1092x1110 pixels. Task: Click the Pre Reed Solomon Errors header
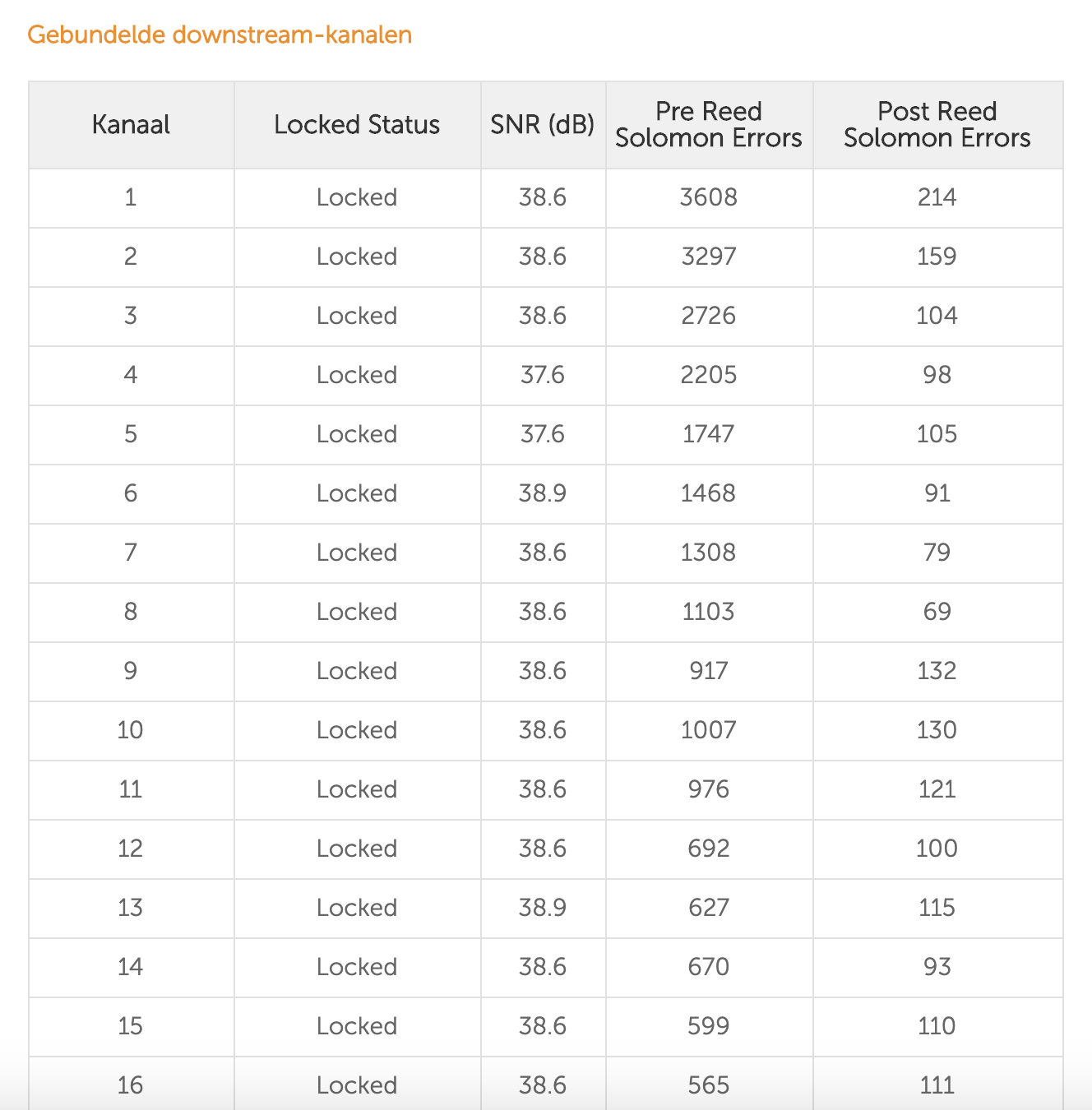709,125
